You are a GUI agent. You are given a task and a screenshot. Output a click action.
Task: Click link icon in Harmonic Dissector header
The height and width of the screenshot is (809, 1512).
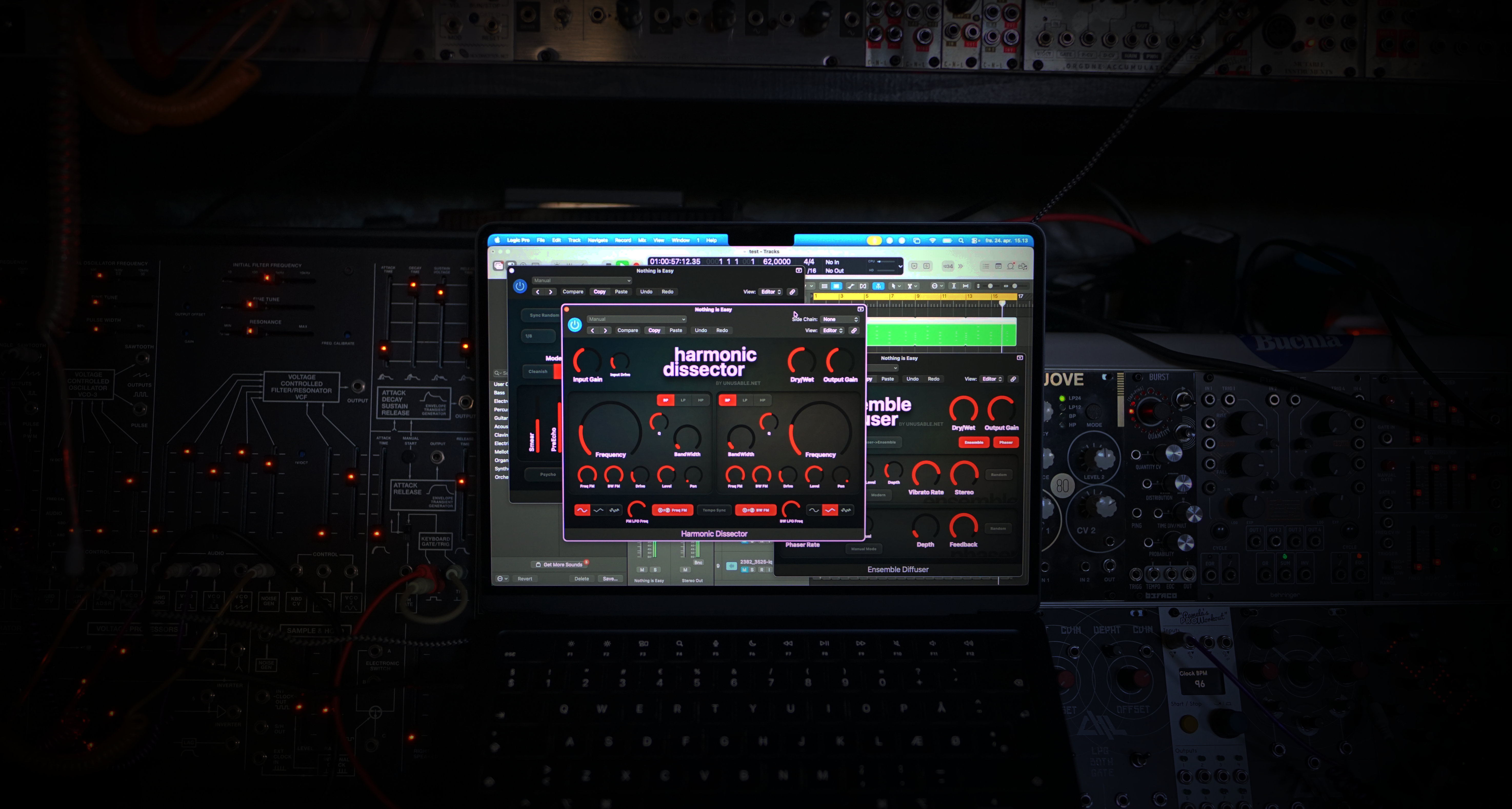click(x=854, y=330)
